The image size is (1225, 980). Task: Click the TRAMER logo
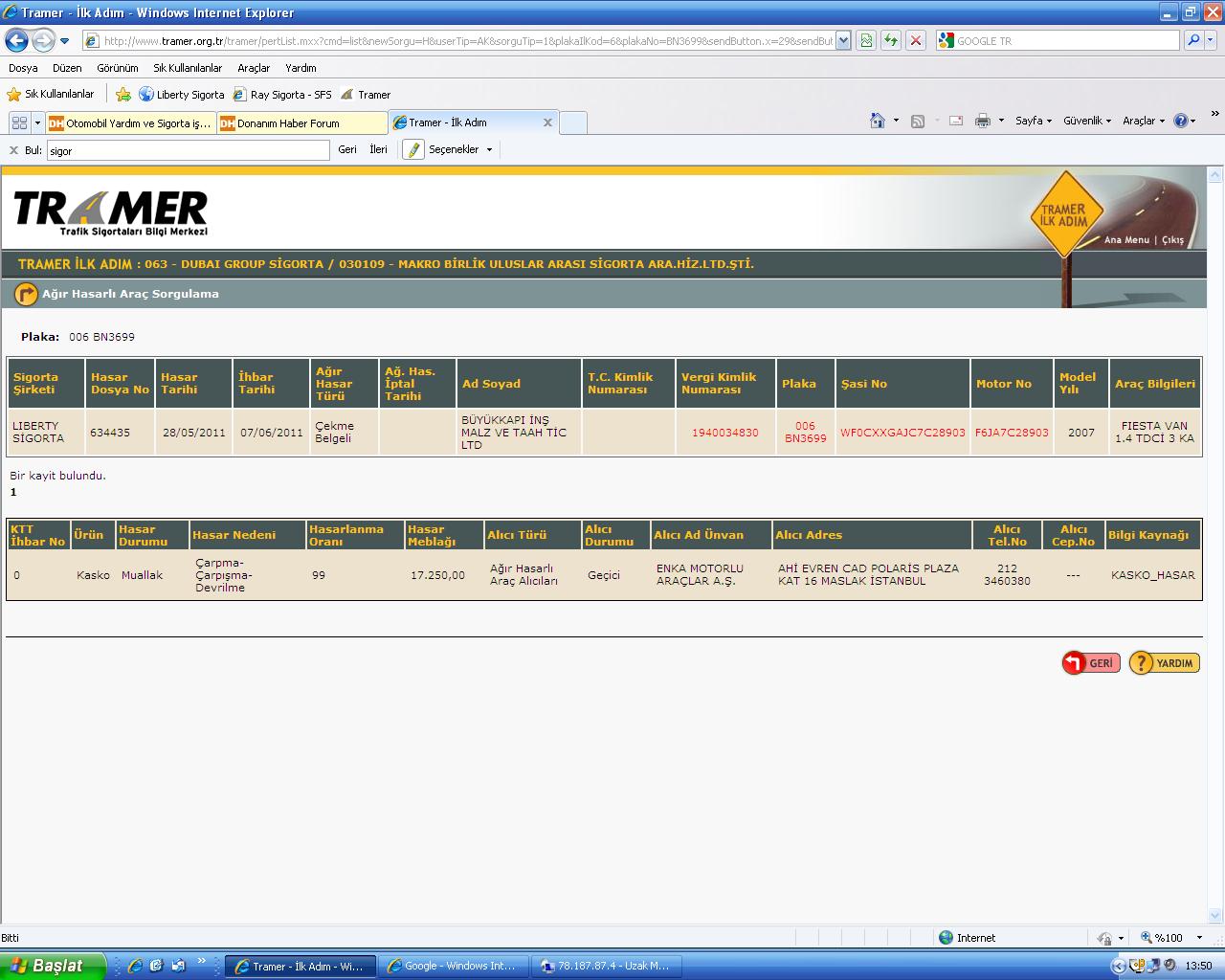point(111,212)
